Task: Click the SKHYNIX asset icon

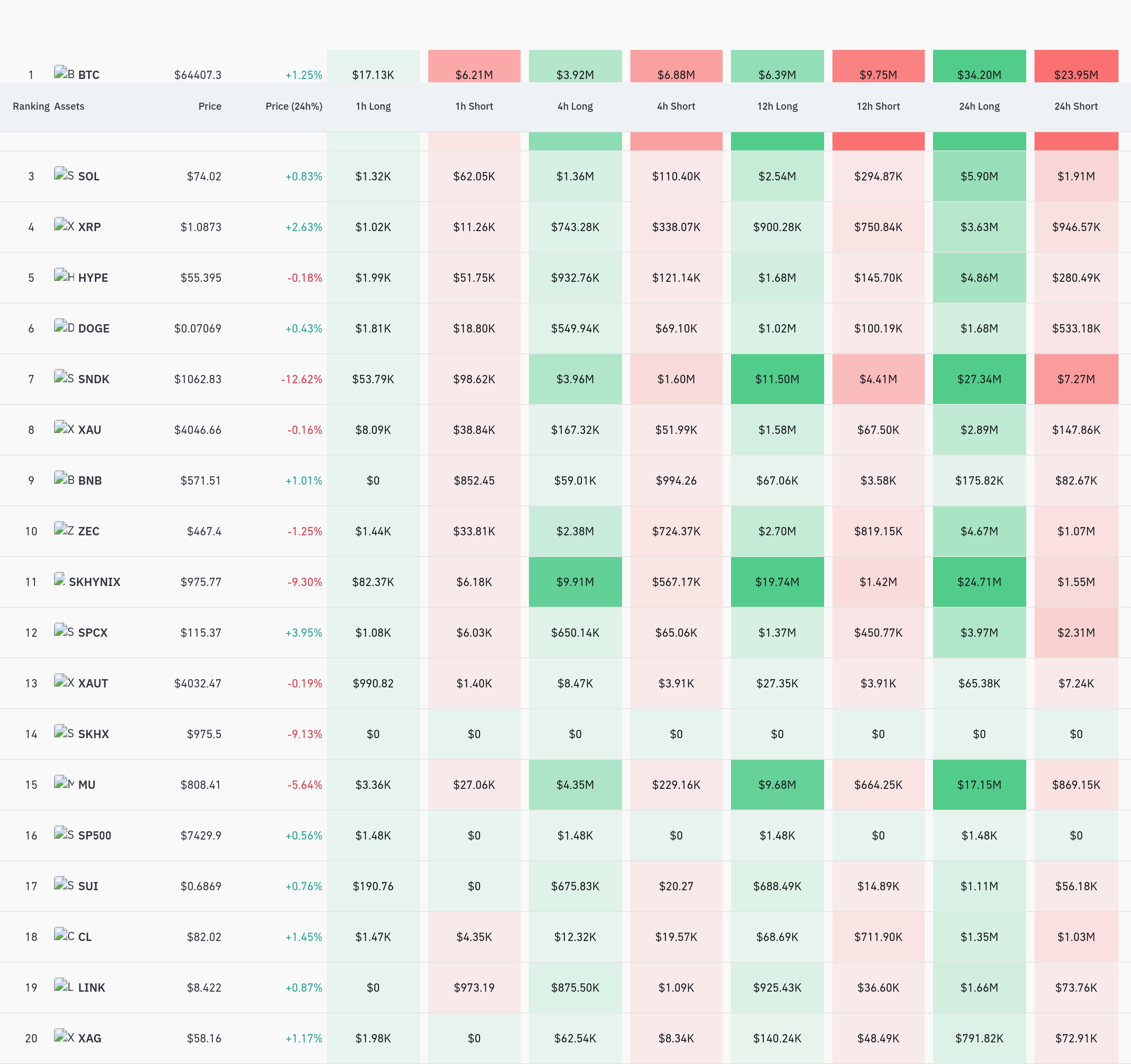Action: (x=60, y=579)
